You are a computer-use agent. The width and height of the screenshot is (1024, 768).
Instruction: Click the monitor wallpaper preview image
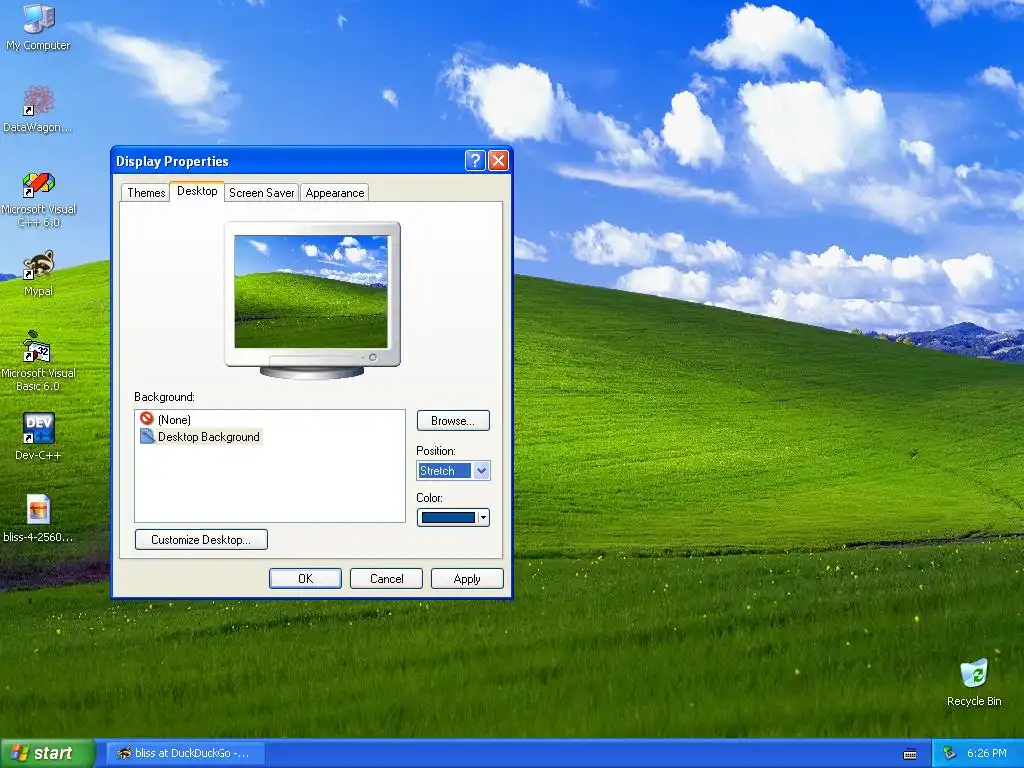pos(311,291)
